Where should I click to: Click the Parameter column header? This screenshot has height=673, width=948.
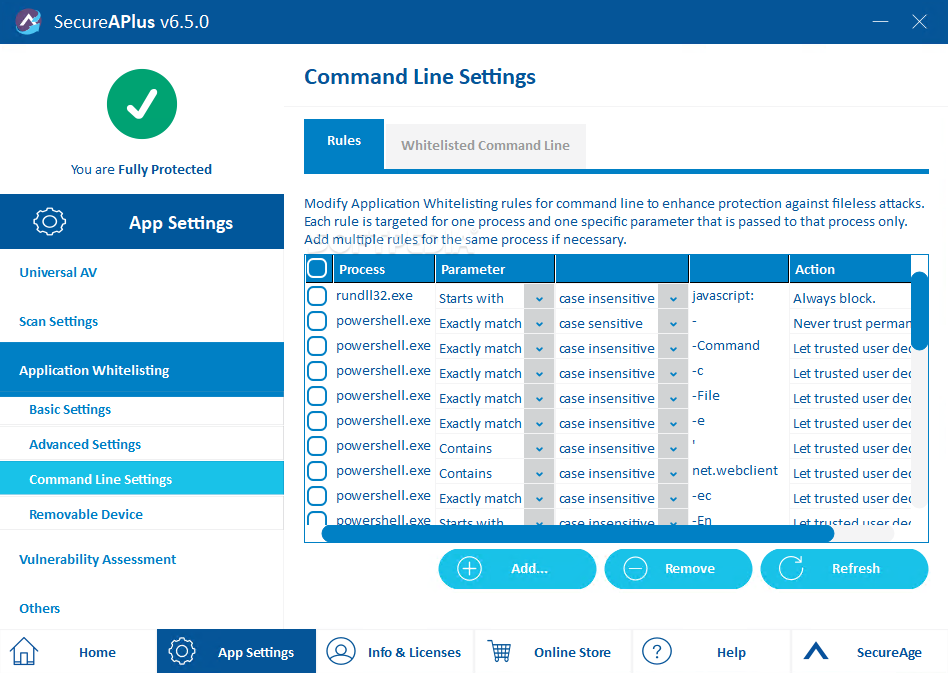point(495,269)
